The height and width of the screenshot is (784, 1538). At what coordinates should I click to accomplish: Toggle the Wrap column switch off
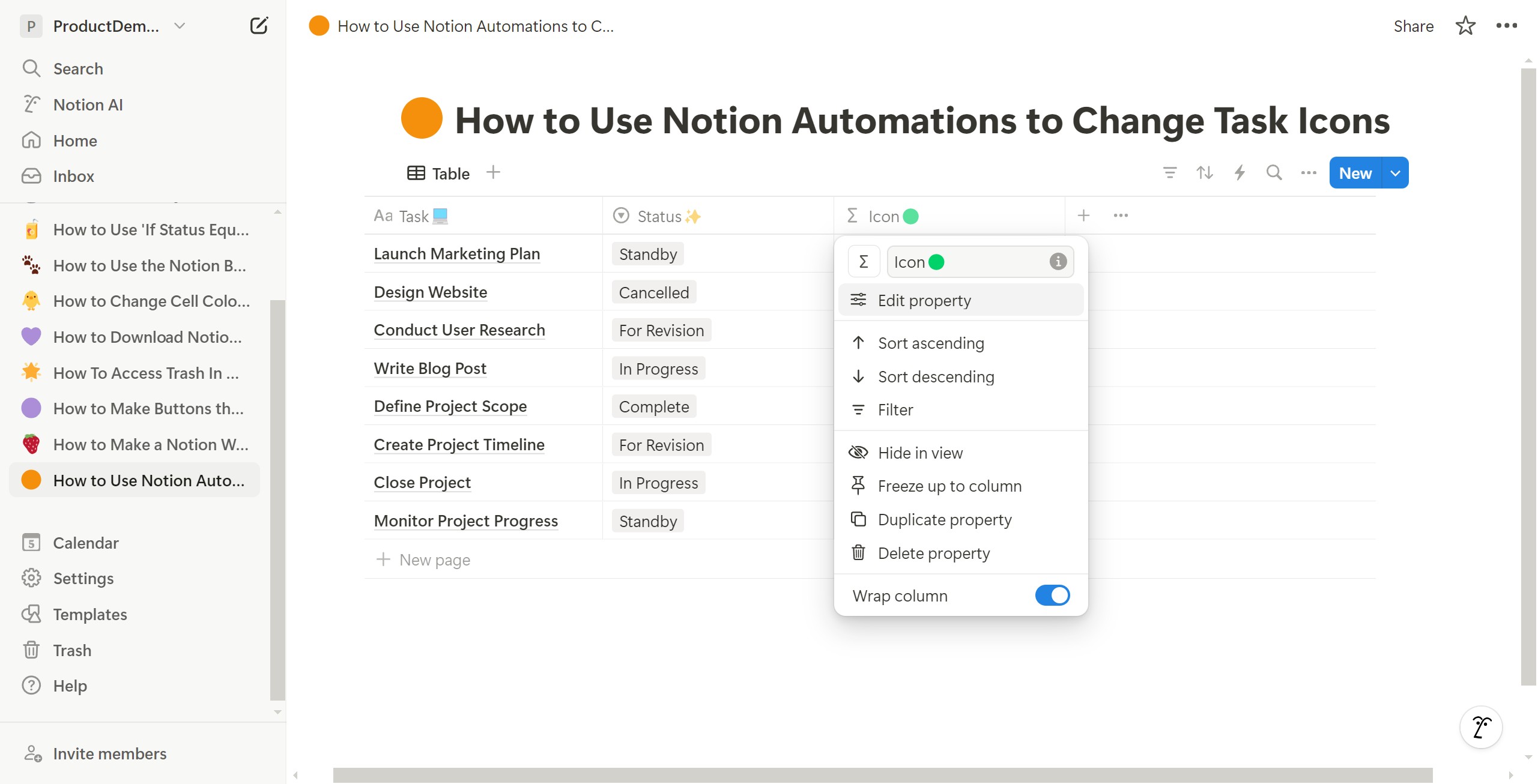tap(1052, 596)
